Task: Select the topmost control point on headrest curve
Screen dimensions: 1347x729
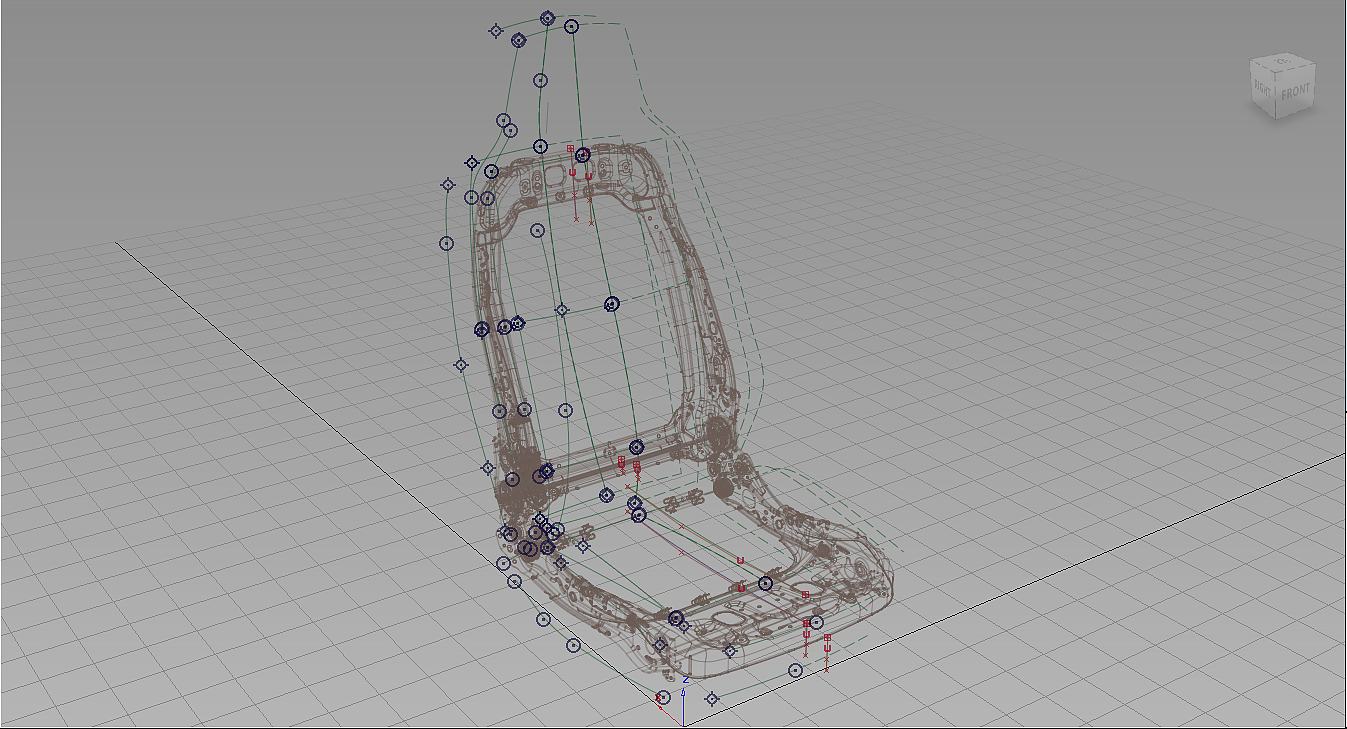Action: (547, 18)
